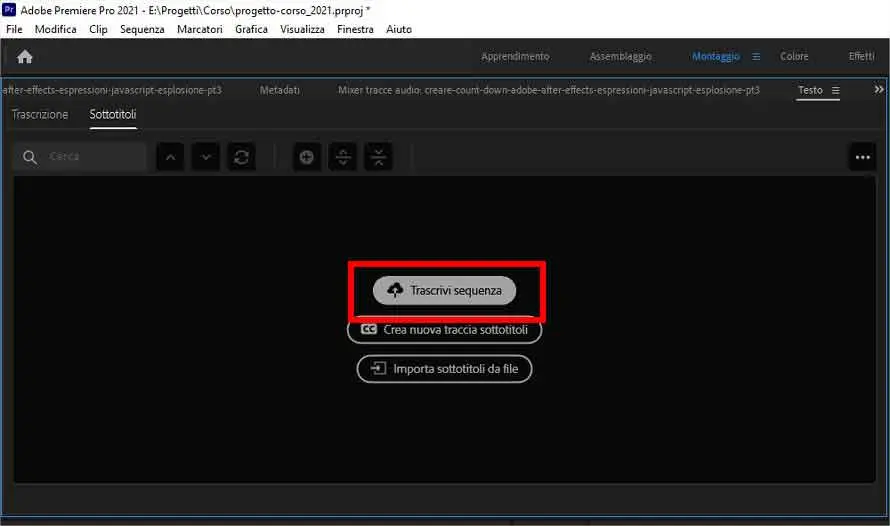Viewport: 890px width, 526px height.
Task: Click Crea nuova traccia sottotitoli
Action: point(444,330)
